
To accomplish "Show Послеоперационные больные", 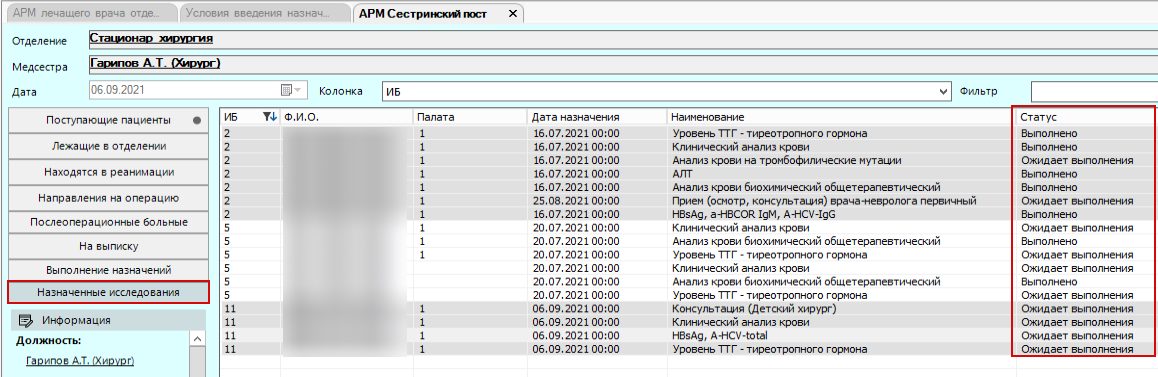I will (x=108, y=222).
